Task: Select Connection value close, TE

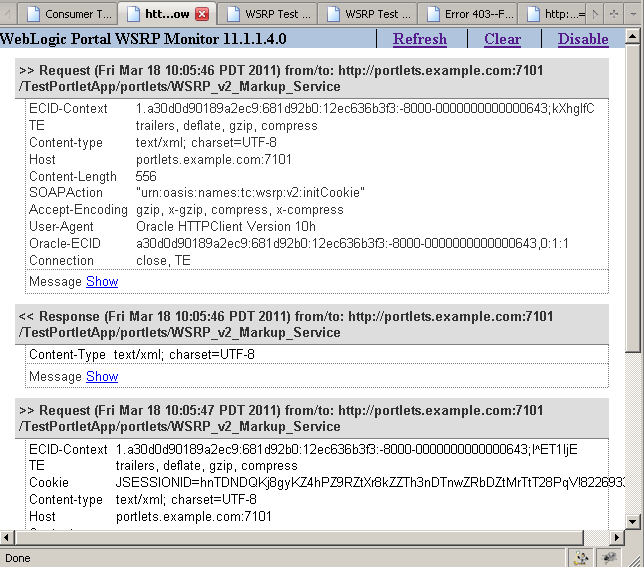Action: pyautogui.click(x=163, y=260)
